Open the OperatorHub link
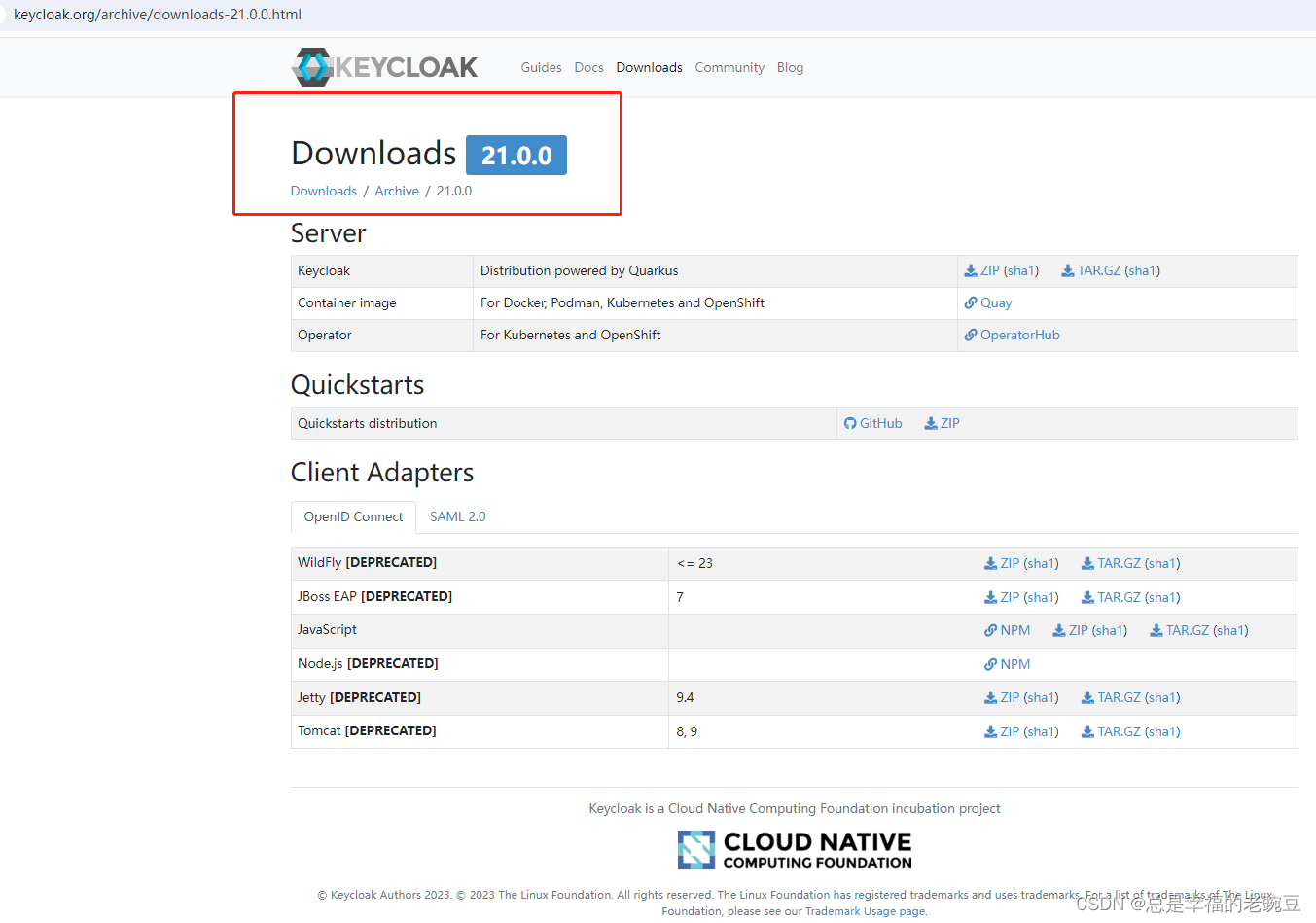Screen dimensions: 1316x923 [x=1012, y=335]
